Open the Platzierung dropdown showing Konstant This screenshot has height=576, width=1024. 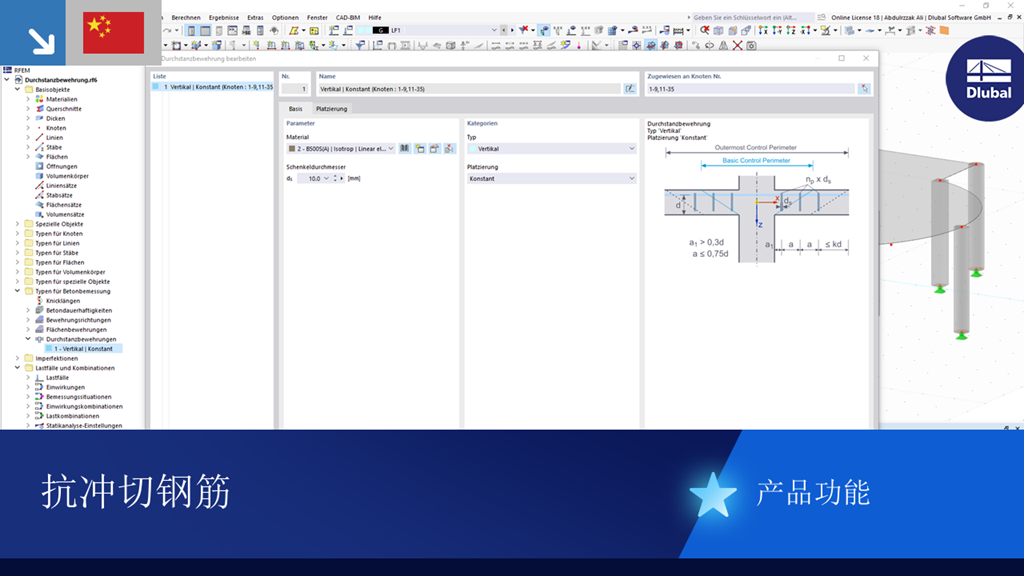(551, 178)
